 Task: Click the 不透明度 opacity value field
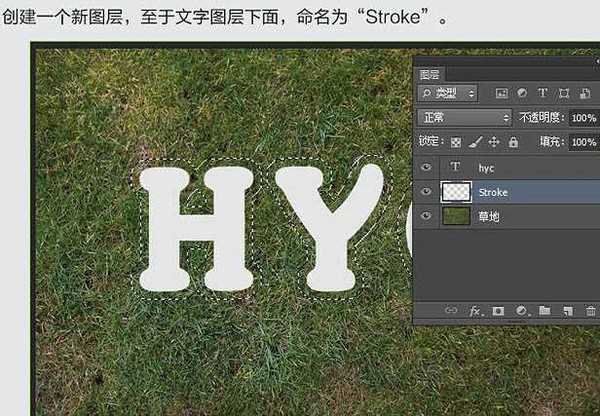[x=583, y=117]
